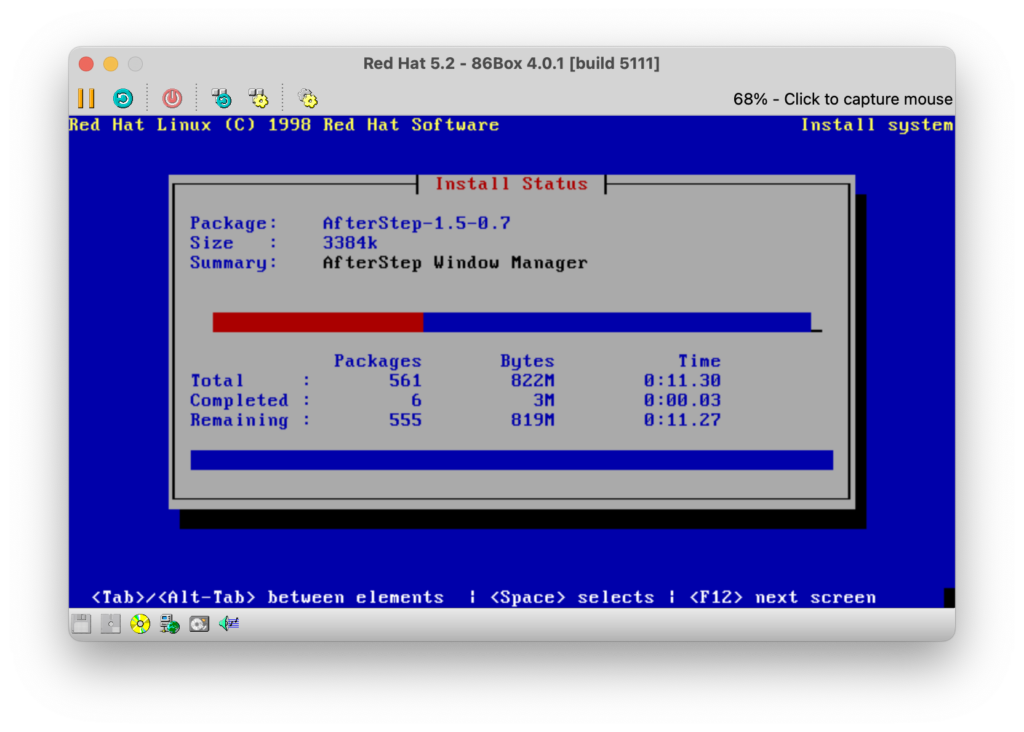Click the hard disk status icon
Image resolution: width=1024 pixels, height=732 pixels.
[x=199, y=624]
